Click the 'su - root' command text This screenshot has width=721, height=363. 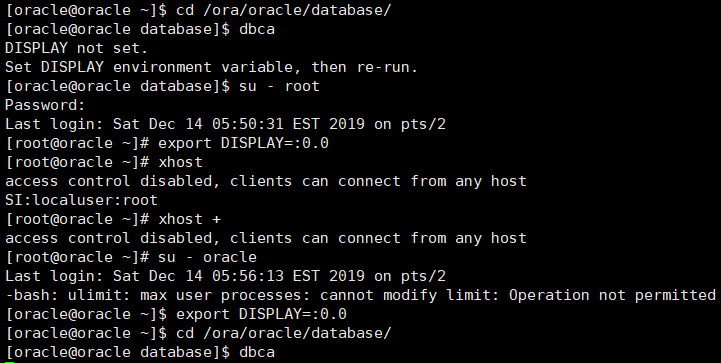(x=279, y=86)
